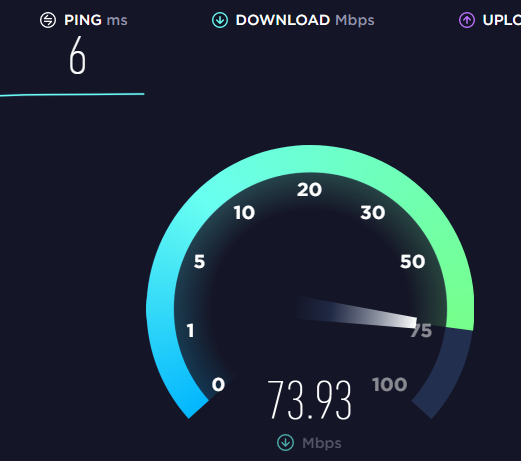
Task: Click the purple upload arrow icon
Action: [x=467, y=20]
